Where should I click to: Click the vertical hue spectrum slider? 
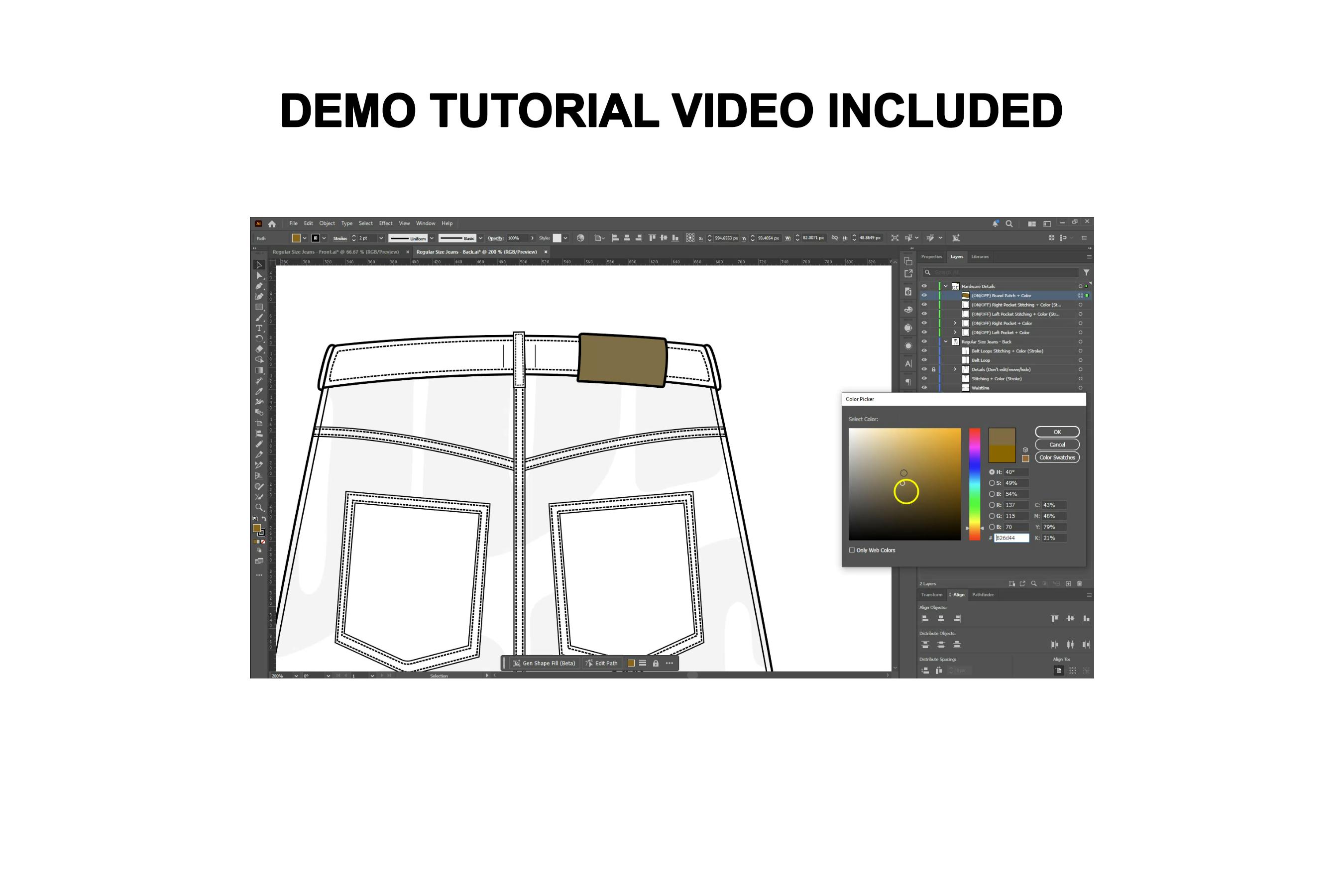975,484
